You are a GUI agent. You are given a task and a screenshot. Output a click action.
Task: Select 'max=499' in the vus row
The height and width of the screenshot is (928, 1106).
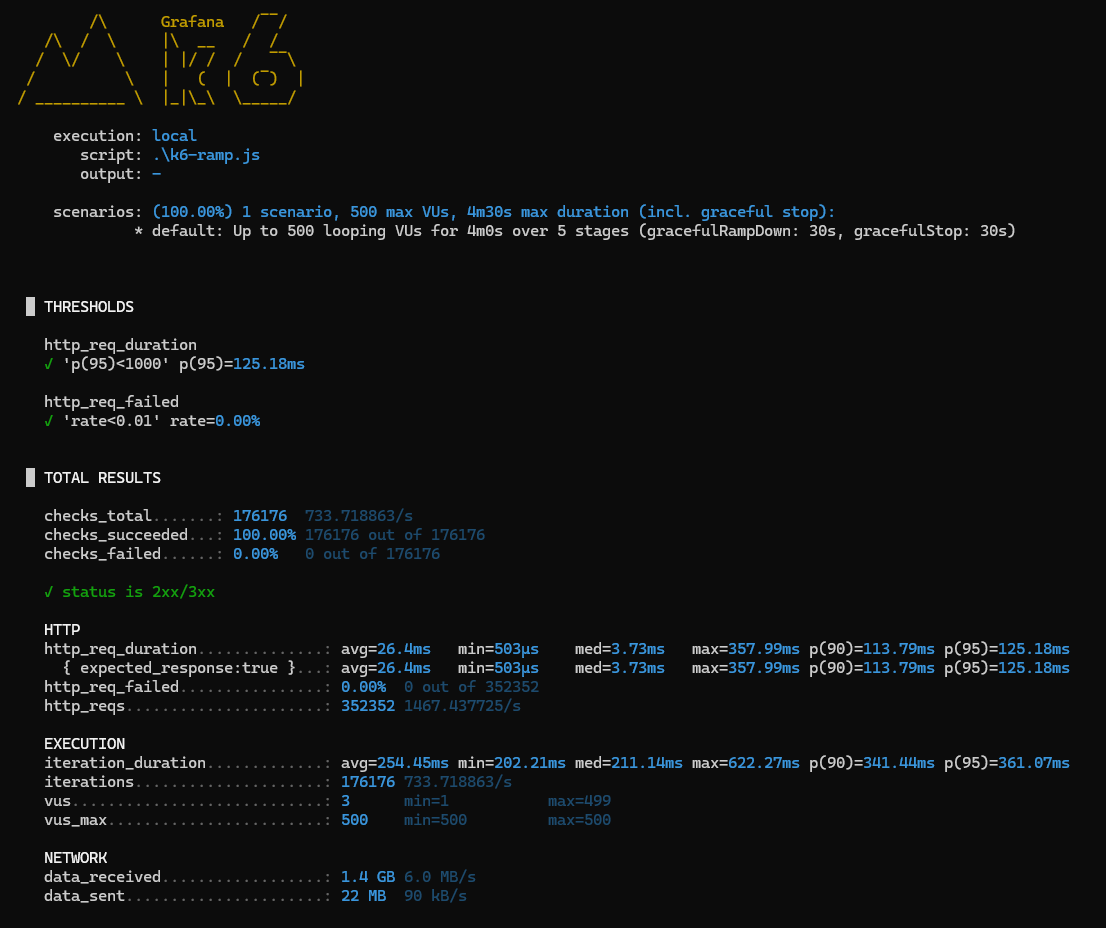pyautogui.click(x=579, y=801)
